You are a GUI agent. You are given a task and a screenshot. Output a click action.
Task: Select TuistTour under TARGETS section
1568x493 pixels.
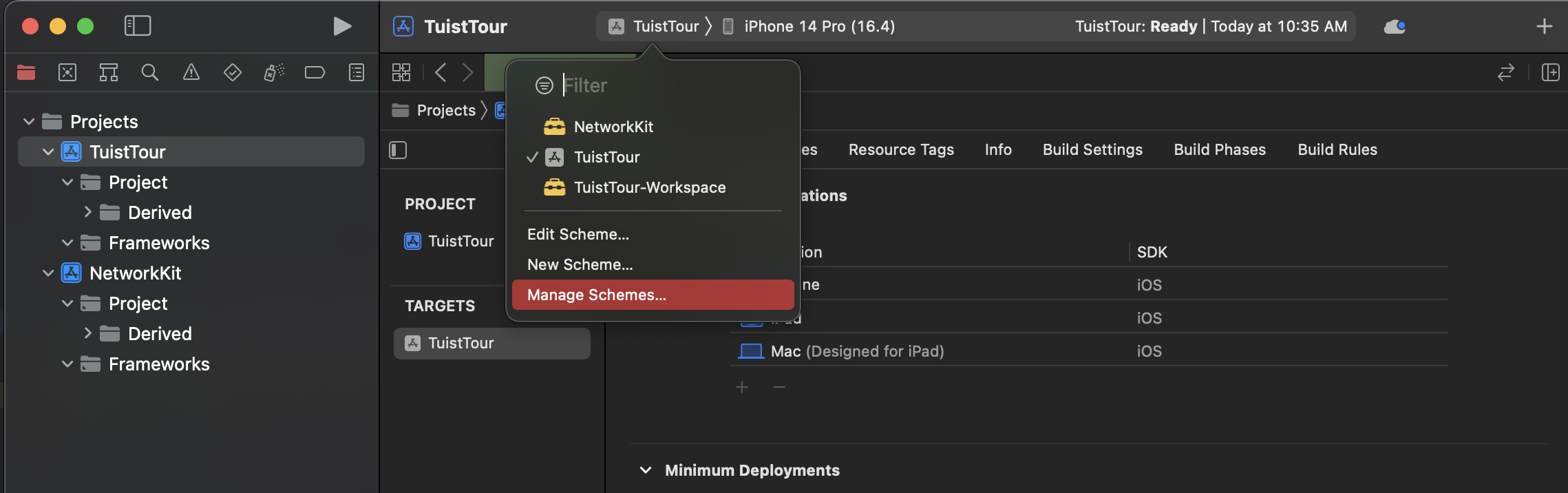click(x=491, y=343)
